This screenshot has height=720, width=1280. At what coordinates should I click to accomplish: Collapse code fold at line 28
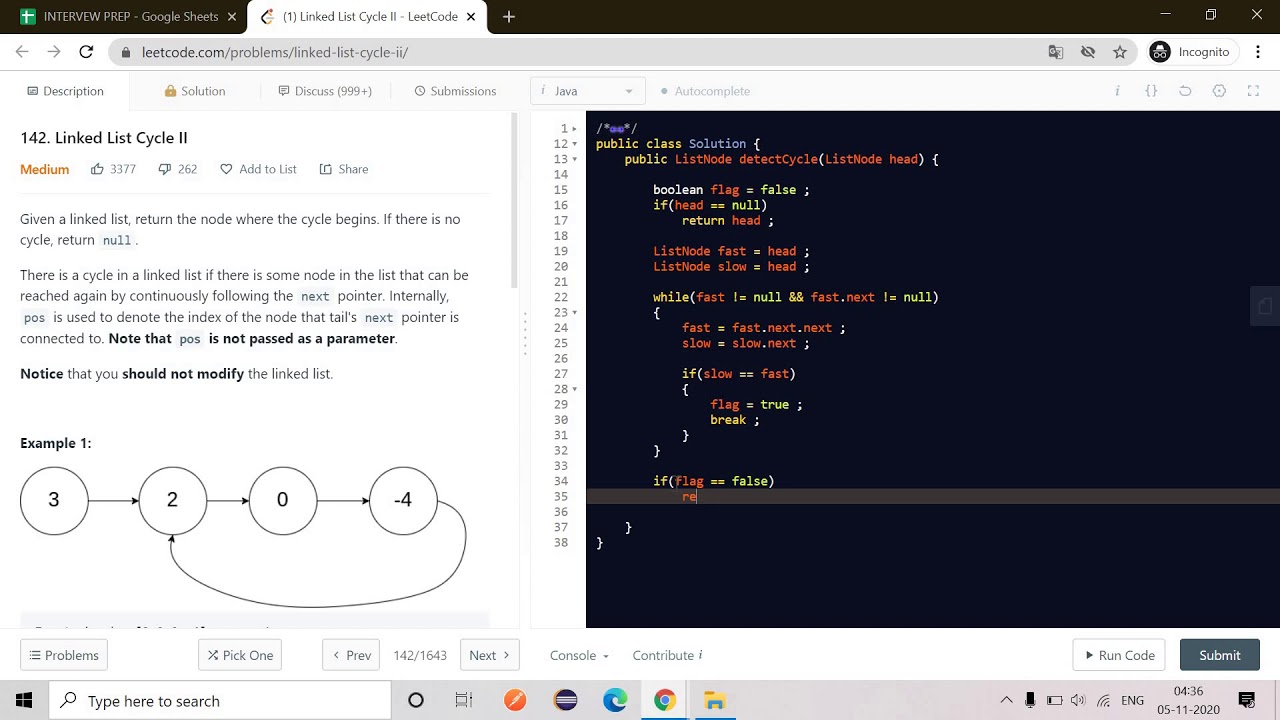pos(574,389)
